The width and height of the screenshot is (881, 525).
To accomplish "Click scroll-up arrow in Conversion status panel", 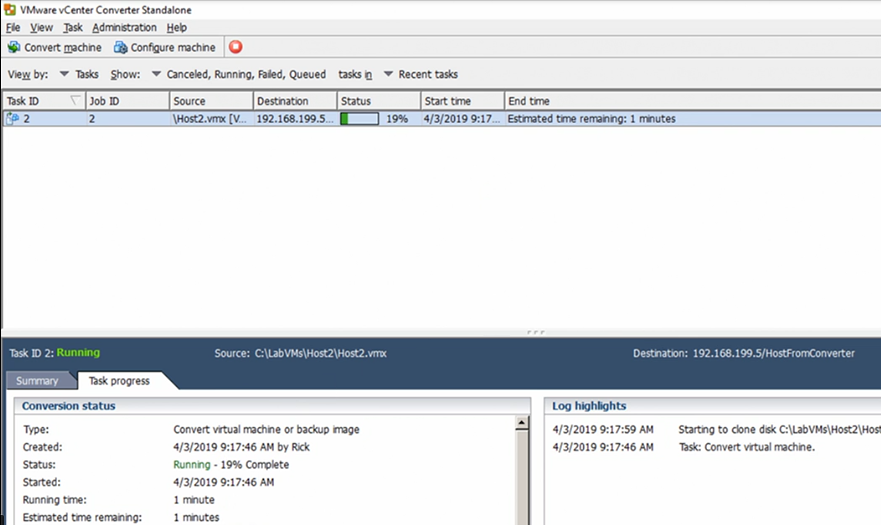I will tap(522, 423).
